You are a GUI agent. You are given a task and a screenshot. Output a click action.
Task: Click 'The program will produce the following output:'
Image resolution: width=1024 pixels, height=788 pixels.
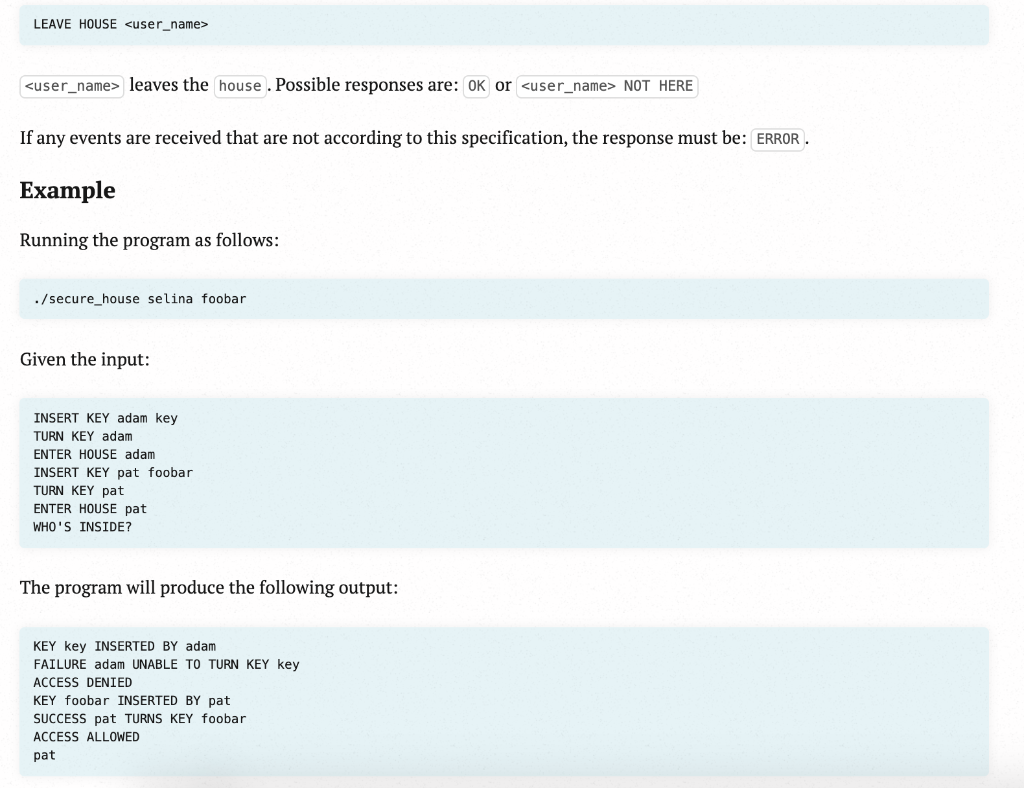(209, 588)
